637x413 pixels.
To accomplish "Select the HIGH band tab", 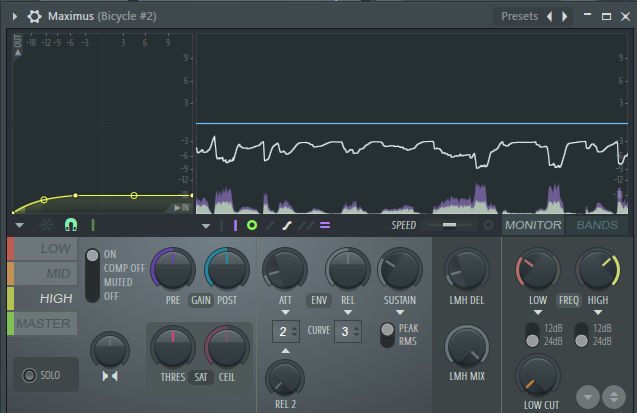I will tap(43, 298).
